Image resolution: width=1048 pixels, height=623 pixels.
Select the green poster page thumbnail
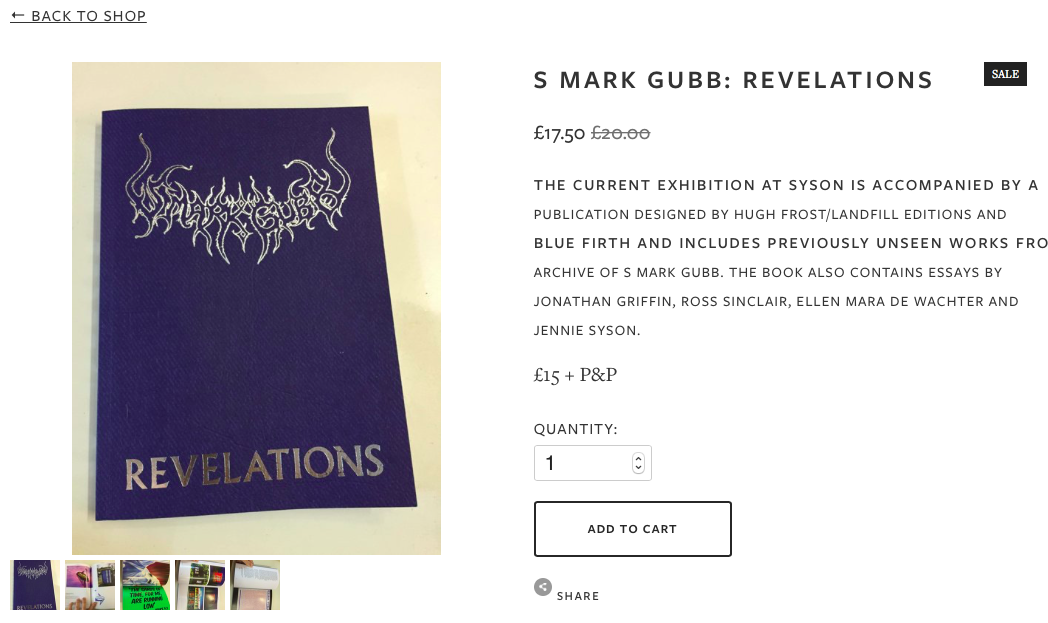click(145, 585)
